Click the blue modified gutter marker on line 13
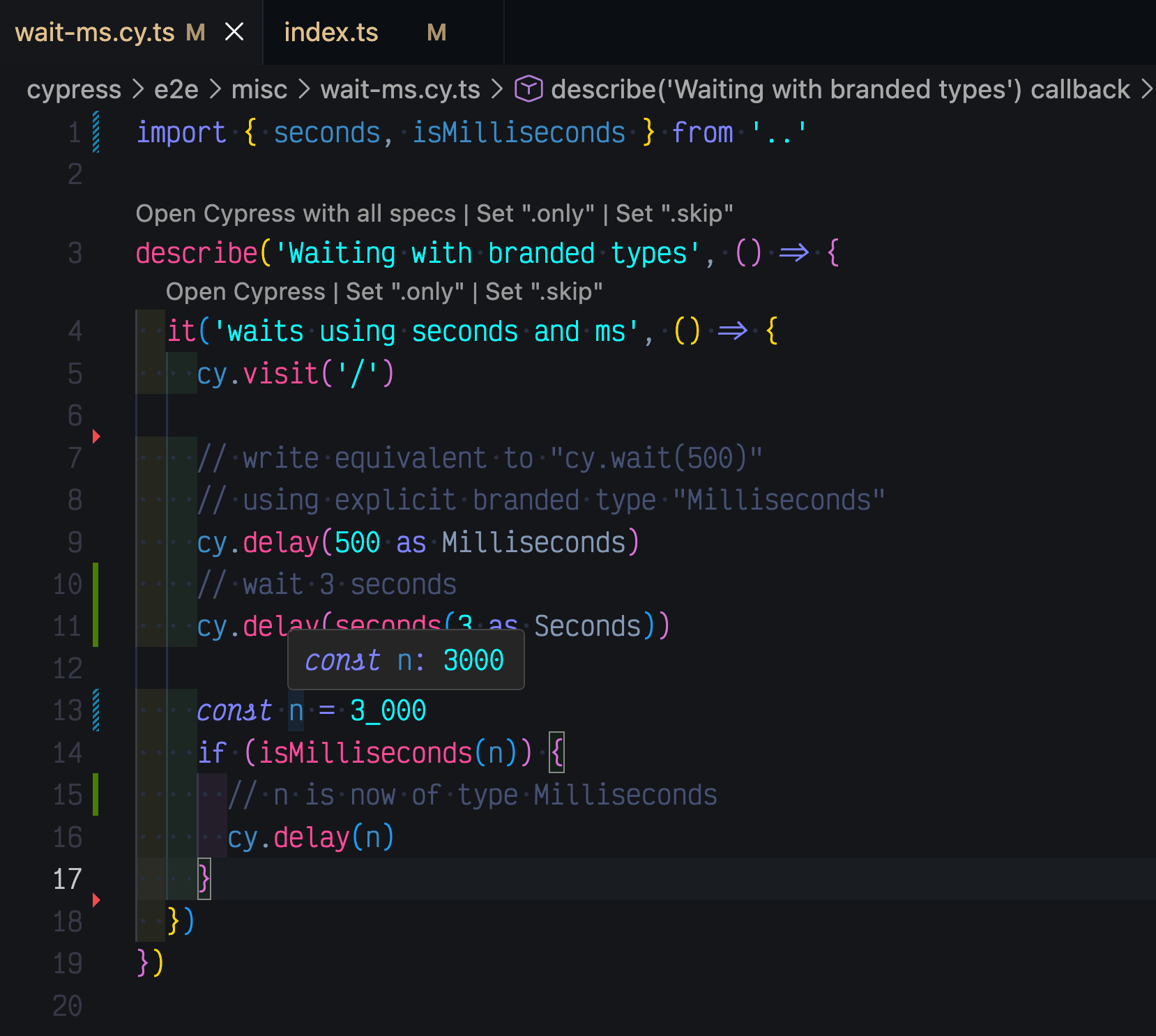The height and width of the screenshot is (1036, 1156). (x=96, y=710)
